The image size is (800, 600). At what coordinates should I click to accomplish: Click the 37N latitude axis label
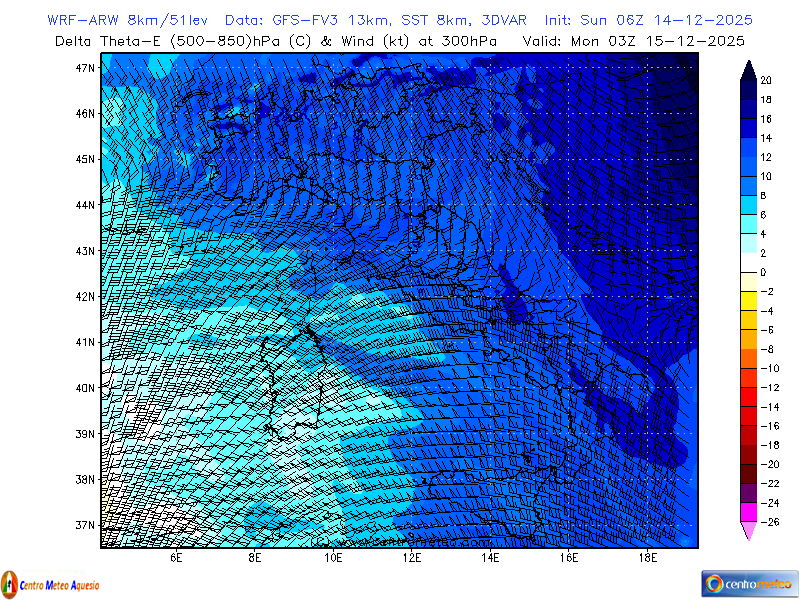(x=85, y=525)
